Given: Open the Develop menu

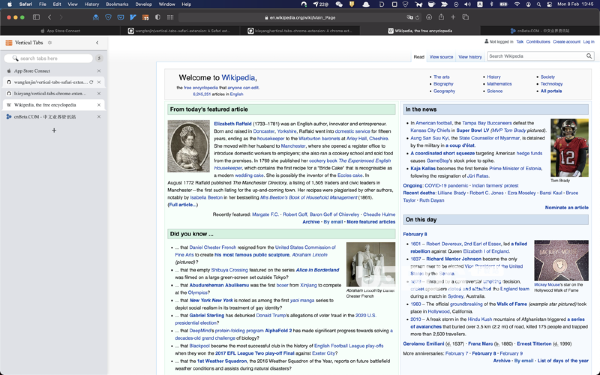Looking at the screenshot, I should pyautogui.click(x=143, y=4).
